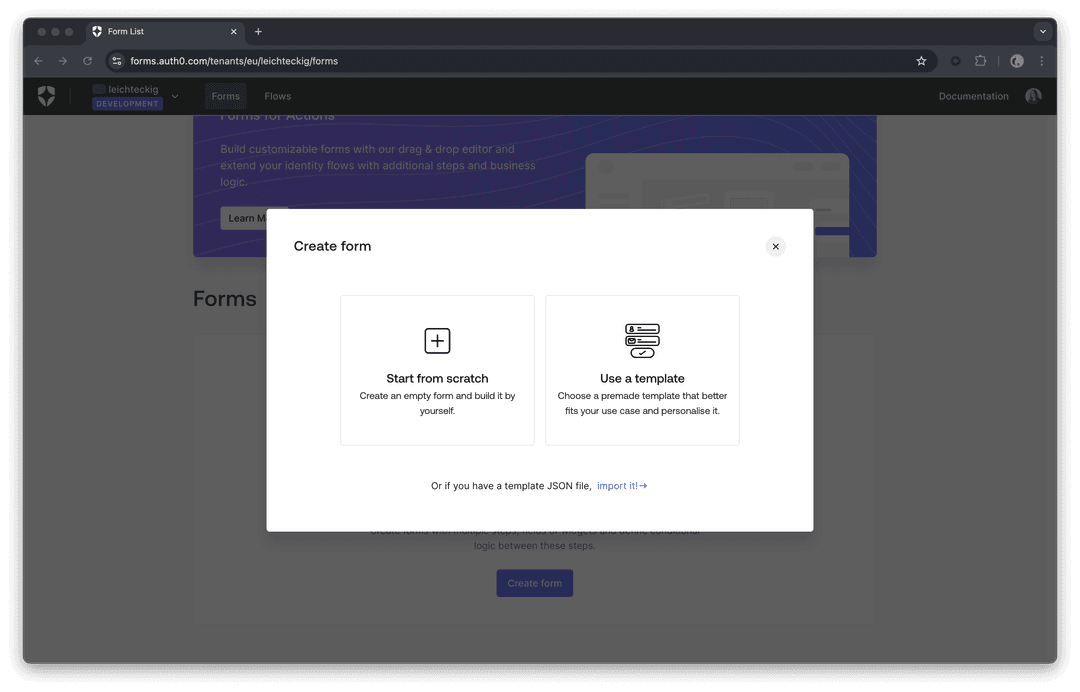Screen dimensions: 1080x692
Task: Bookmark the page with the star icon
Action: point(921,61)
